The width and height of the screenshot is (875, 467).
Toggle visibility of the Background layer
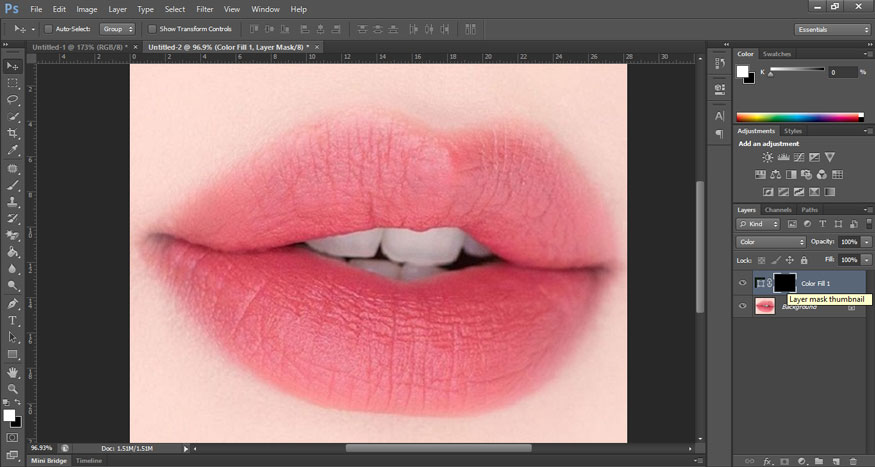[x=742, y=306]
